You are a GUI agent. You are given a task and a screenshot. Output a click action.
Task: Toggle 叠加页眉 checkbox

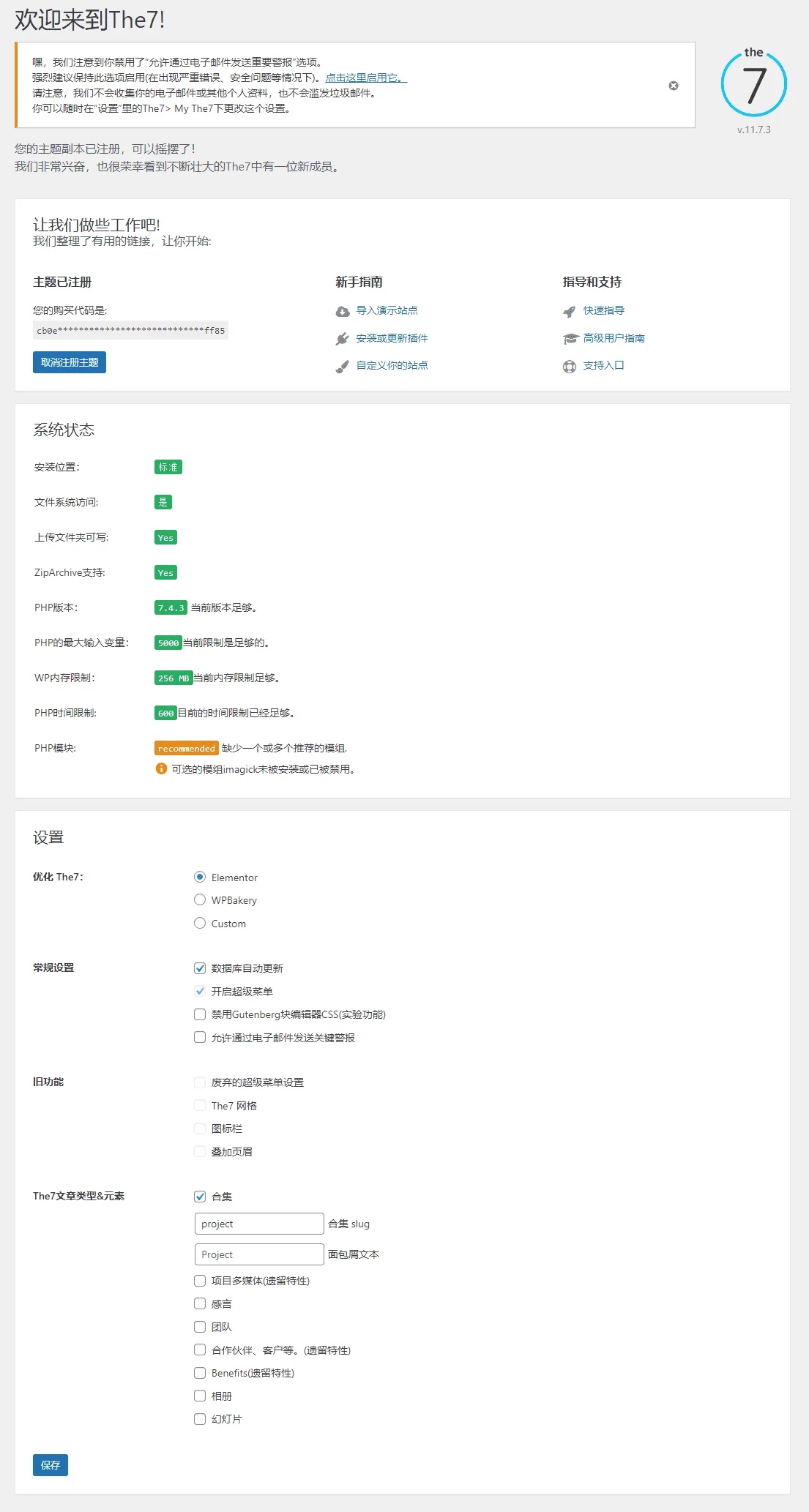tap(200, 1151)
